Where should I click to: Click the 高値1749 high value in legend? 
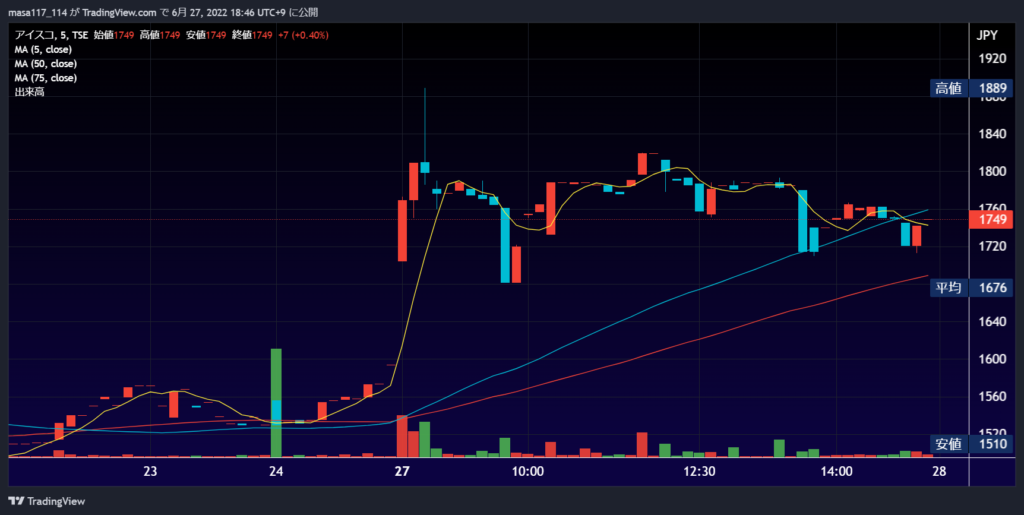[159, 35]
